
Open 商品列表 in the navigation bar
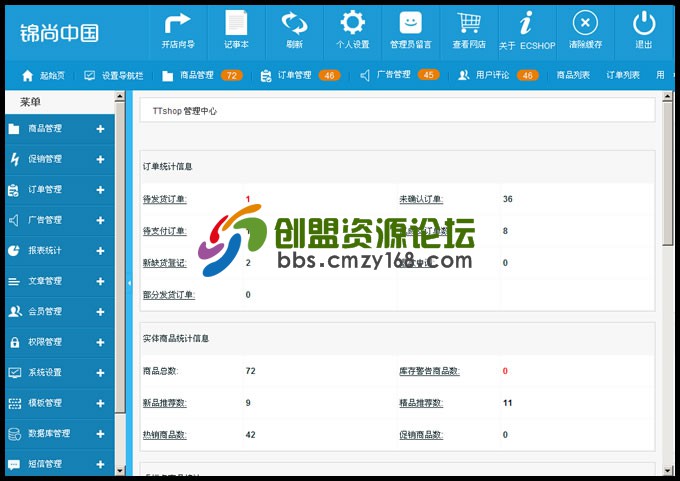click(x=573, y=75)
